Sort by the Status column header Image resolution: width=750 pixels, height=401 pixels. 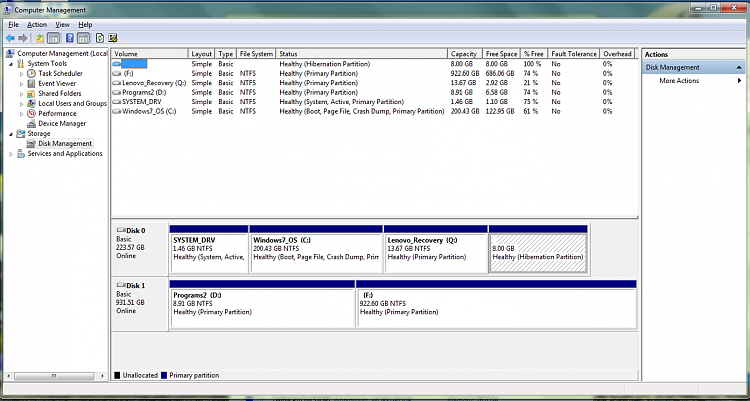362,54
